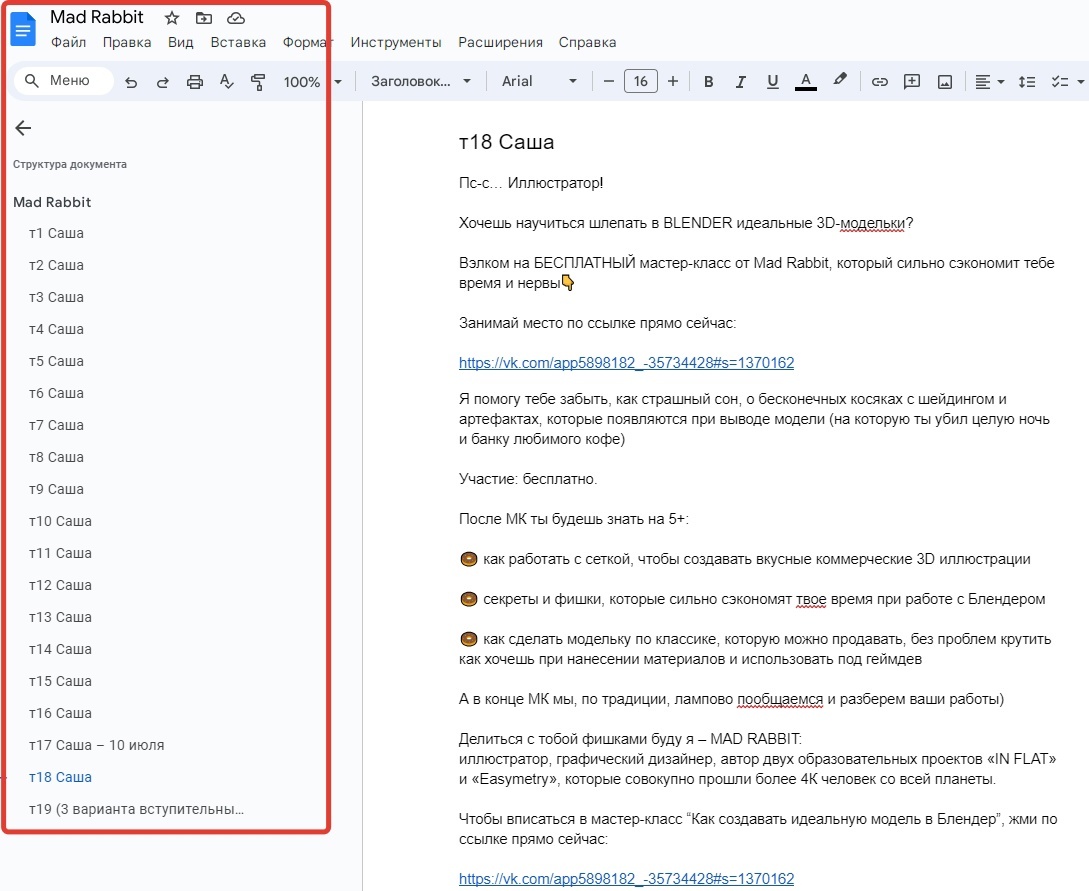
Task: Open the zoom 100% dropdown
Action: pyautogui.click(x=313, y=81)
